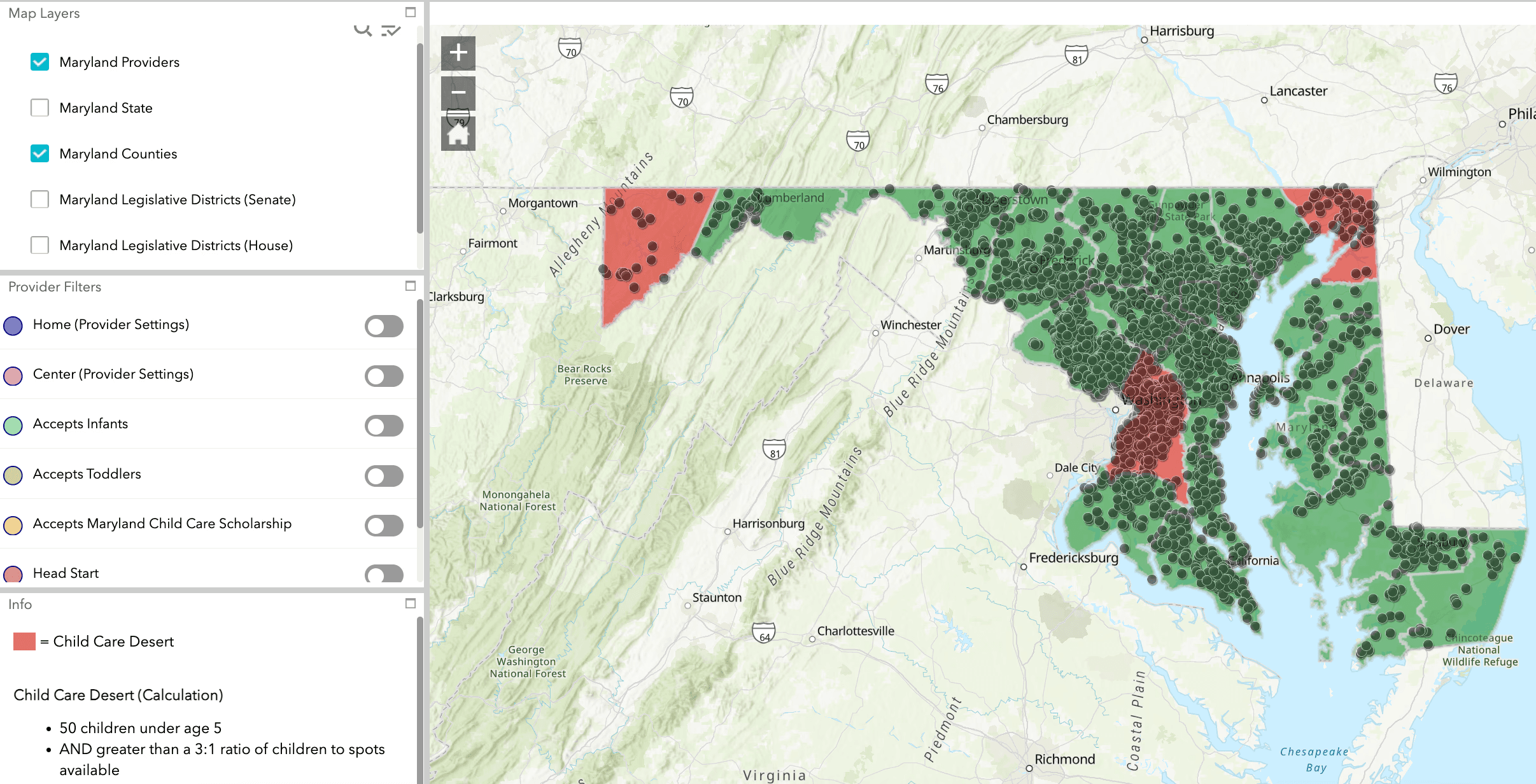Maximize the Info panel
The height and width of the screenshot is (784, 1536).
(x=411, y=603)
